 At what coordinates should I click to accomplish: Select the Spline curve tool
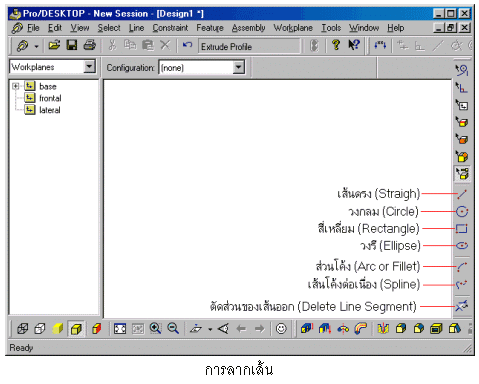[x=462, y=284]
